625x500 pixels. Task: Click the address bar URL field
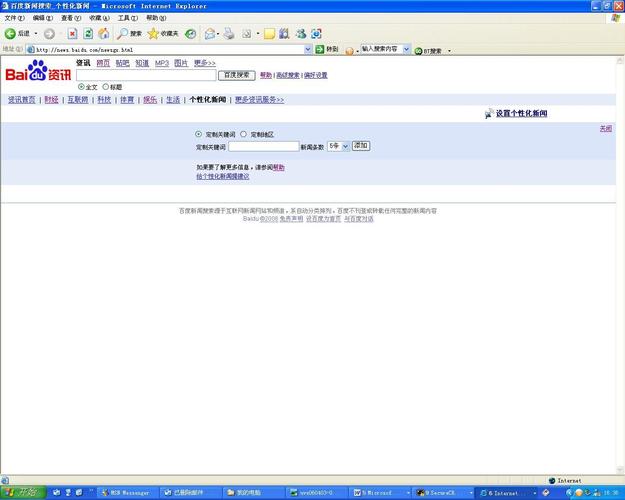click(x=165, y=49)
